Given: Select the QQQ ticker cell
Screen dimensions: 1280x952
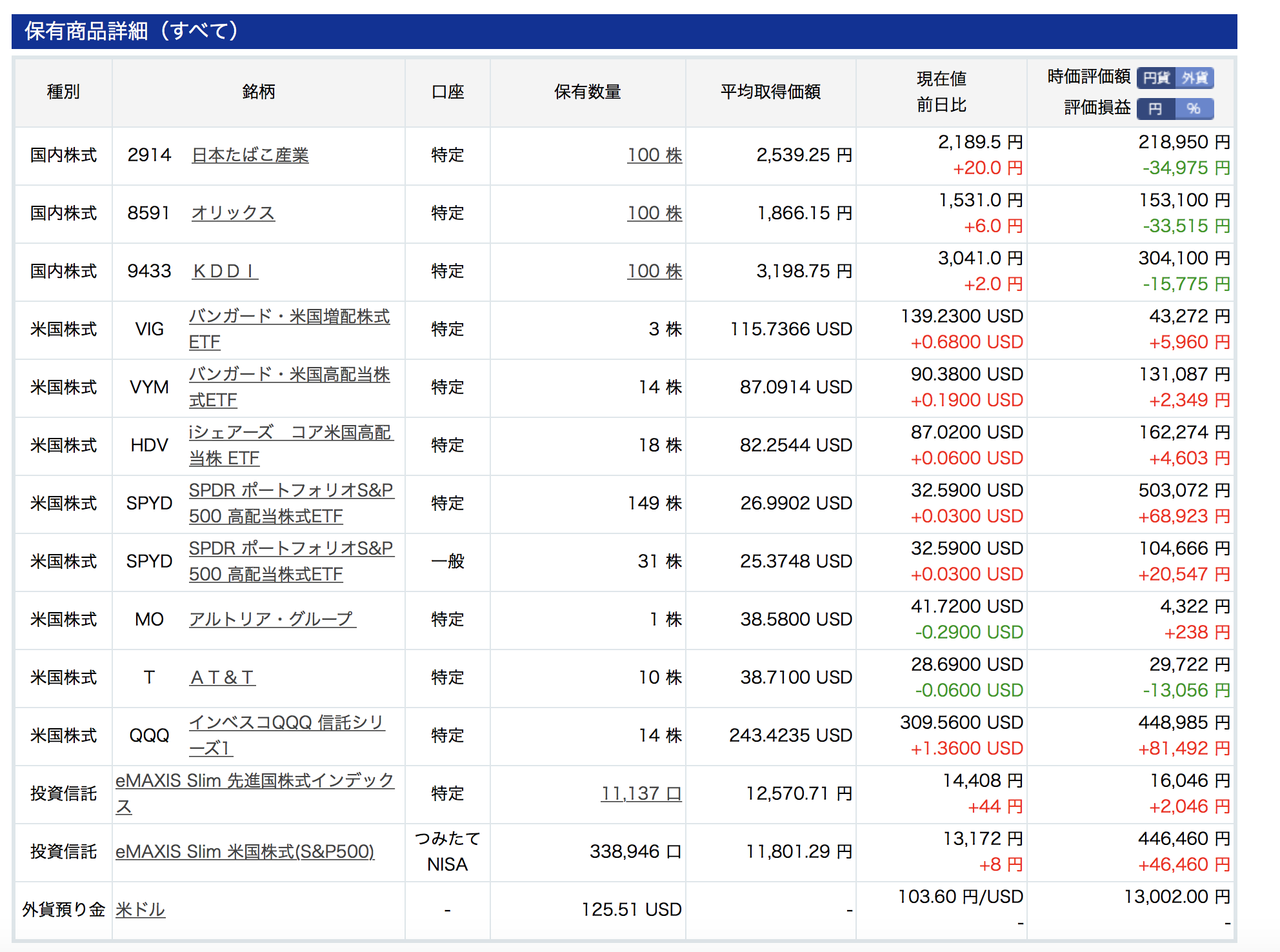Looking at the screenshot, I should point(149,736).
